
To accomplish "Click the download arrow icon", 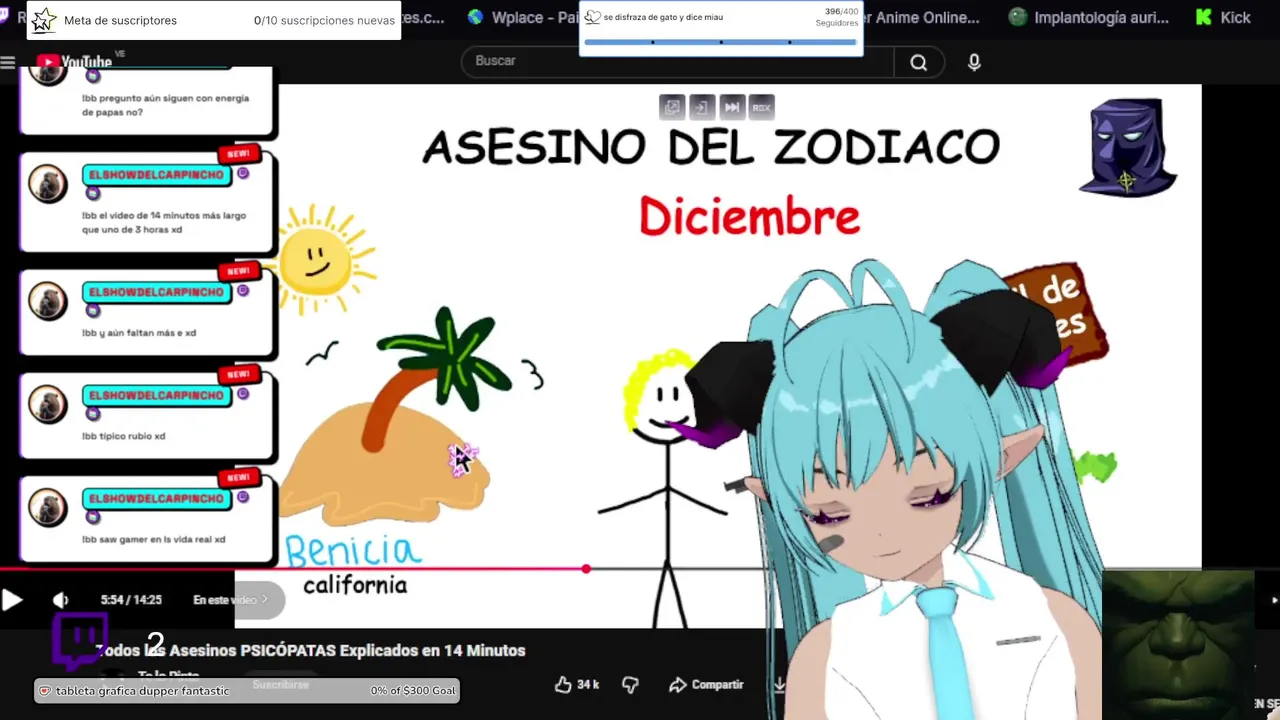I will [779, 685].
